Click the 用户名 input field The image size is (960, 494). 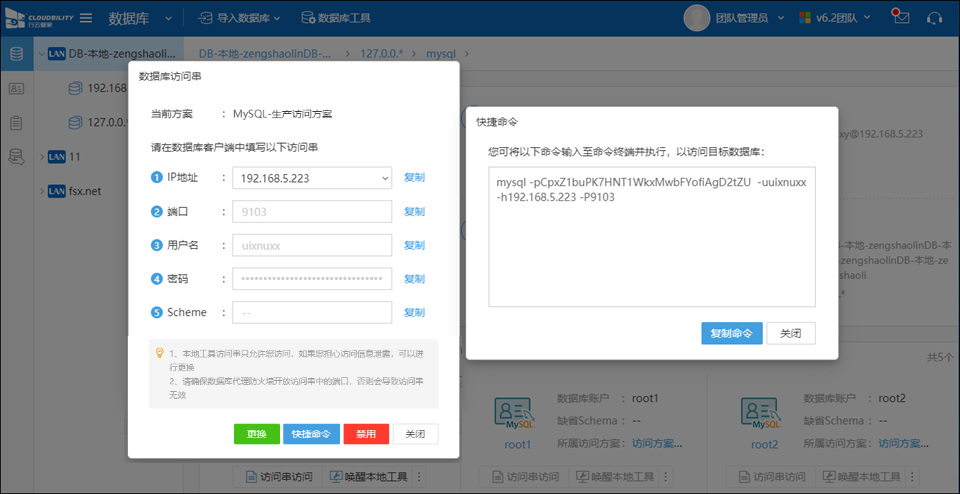[x=311, y=245]
